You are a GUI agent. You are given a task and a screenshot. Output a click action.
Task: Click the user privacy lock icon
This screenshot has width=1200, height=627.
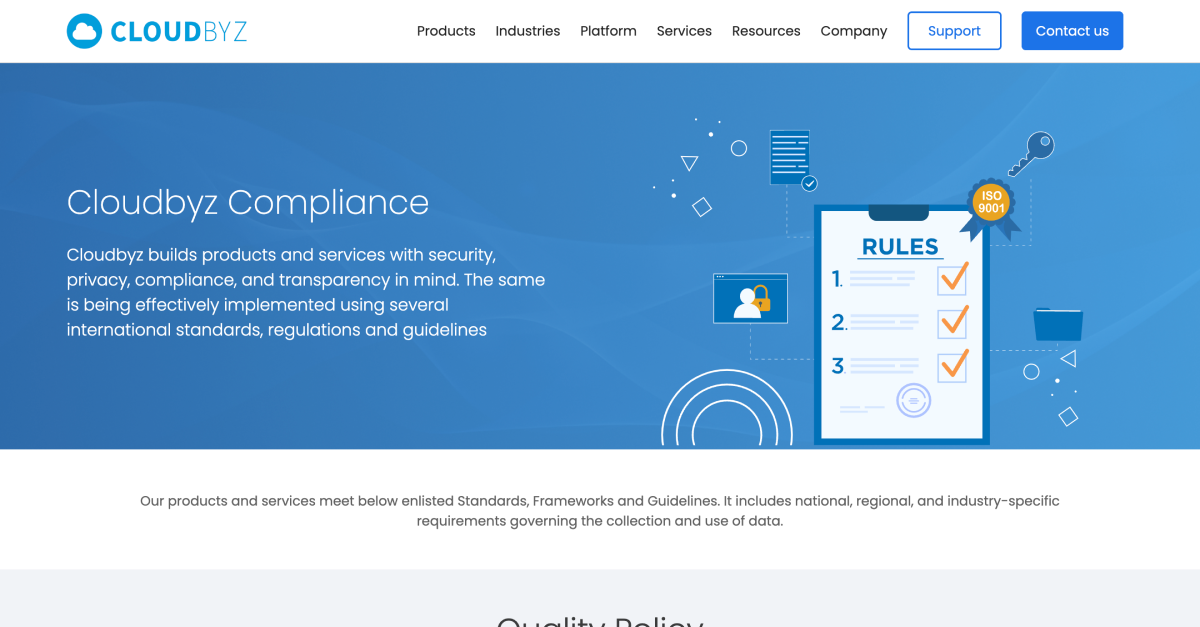[750, 297]
